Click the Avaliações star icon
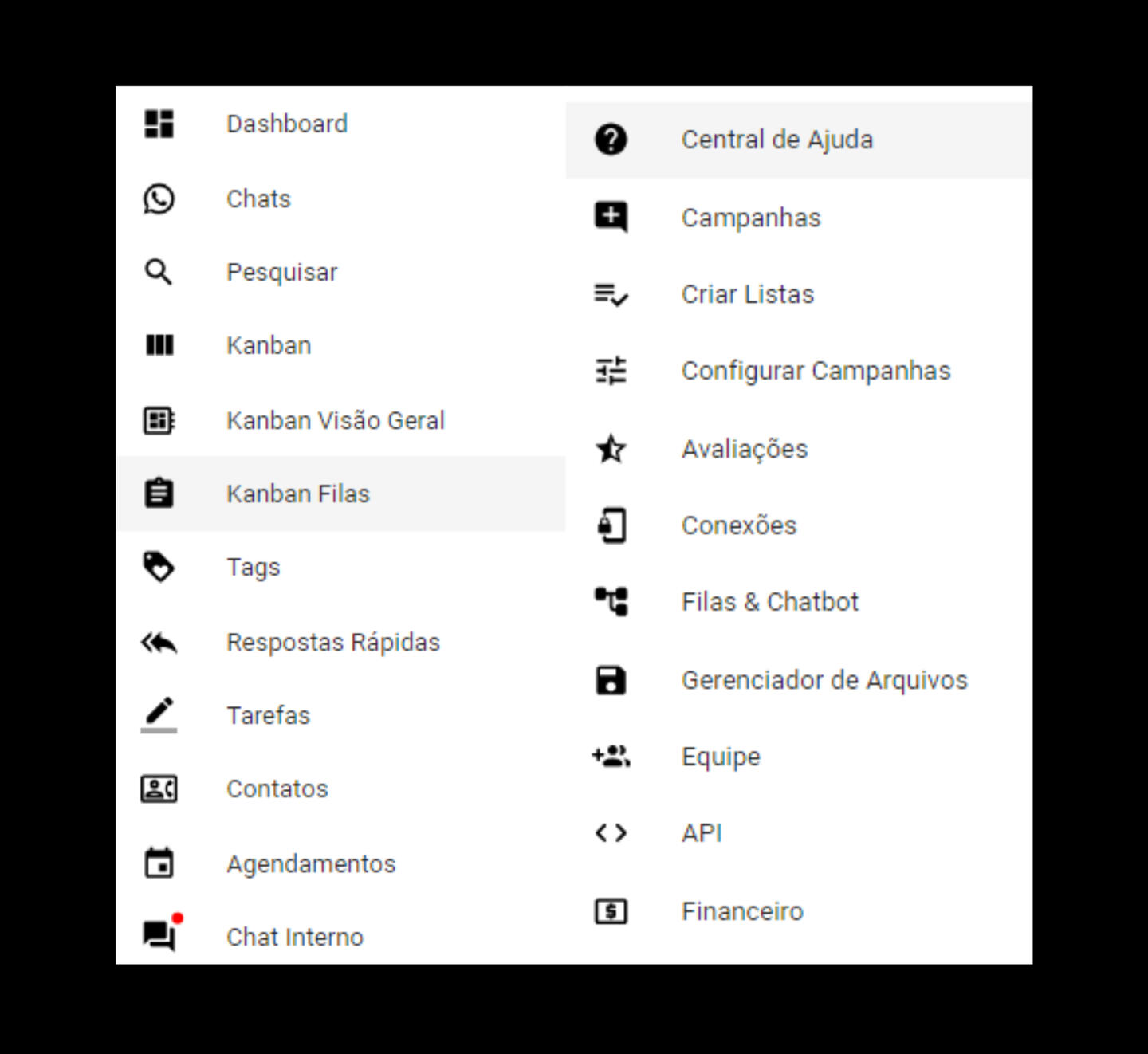 [x=611, y=449]
